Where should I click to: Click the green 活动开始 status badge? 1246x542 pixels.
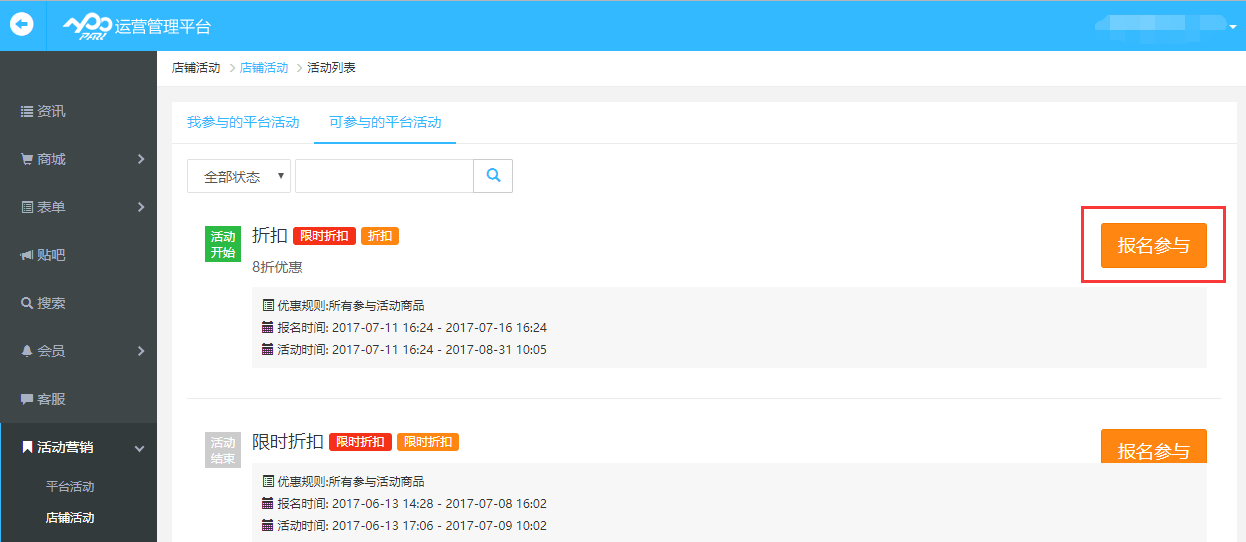click(223, 245)
